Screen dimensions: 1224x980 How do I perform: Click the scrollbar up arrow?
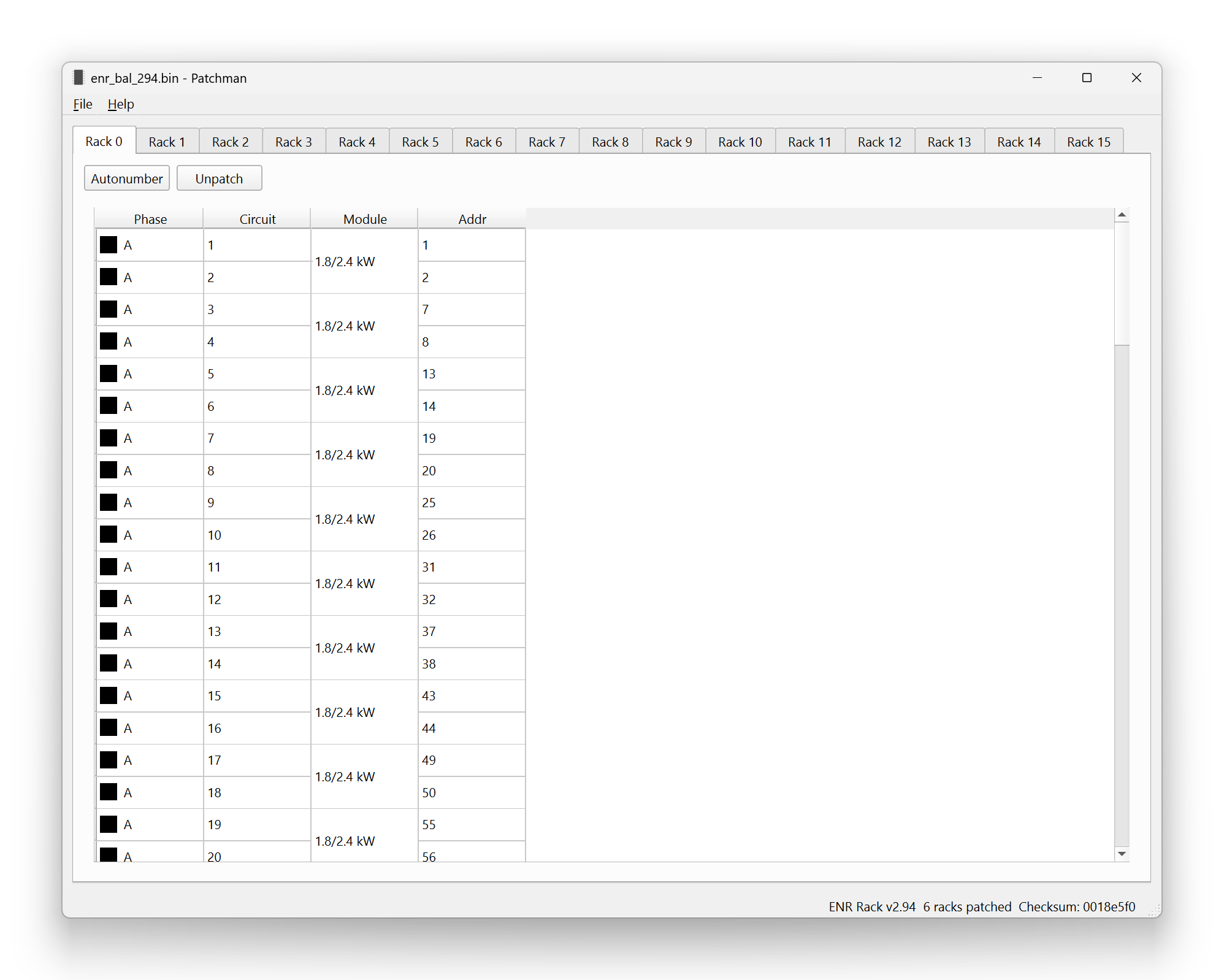point(1122,215)
